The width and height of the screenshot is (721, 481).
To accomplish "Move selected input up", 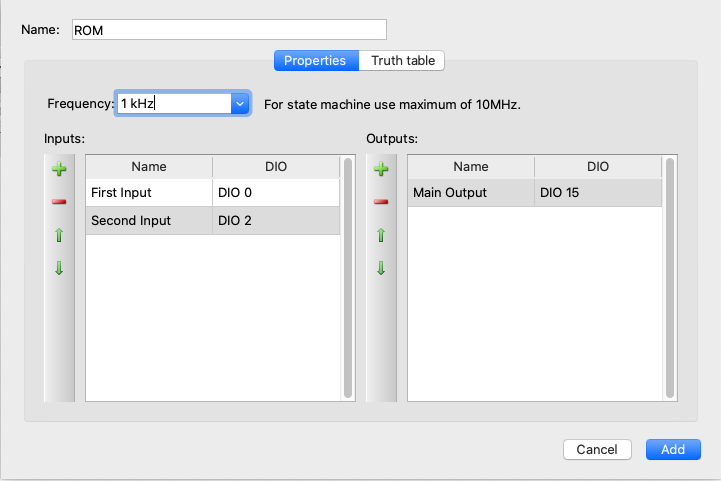I will click(x=59, y=235).
